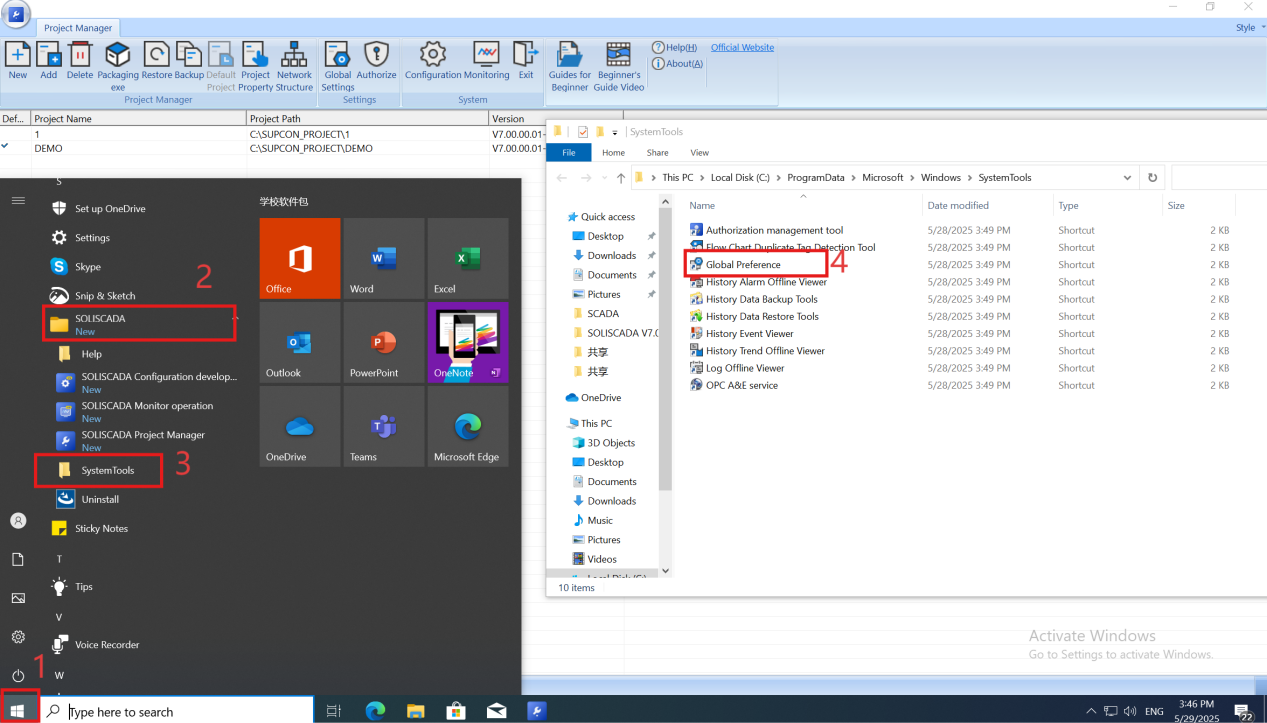The image size is (1267, 723).
Task: Click the Backup project icon
Action: pyautogui.click(x=189, y=60)
